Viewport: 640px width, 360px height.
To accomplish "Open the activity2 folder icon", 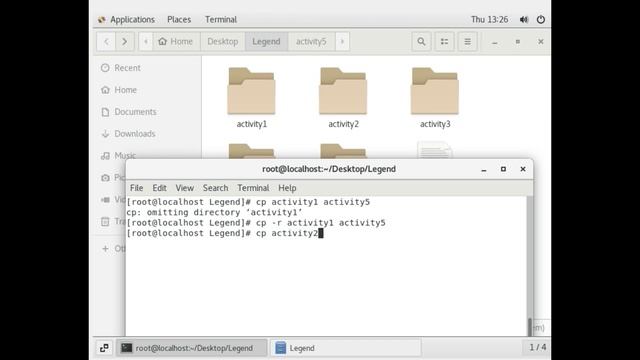I will pyautogui.click(x=343, y=91).
